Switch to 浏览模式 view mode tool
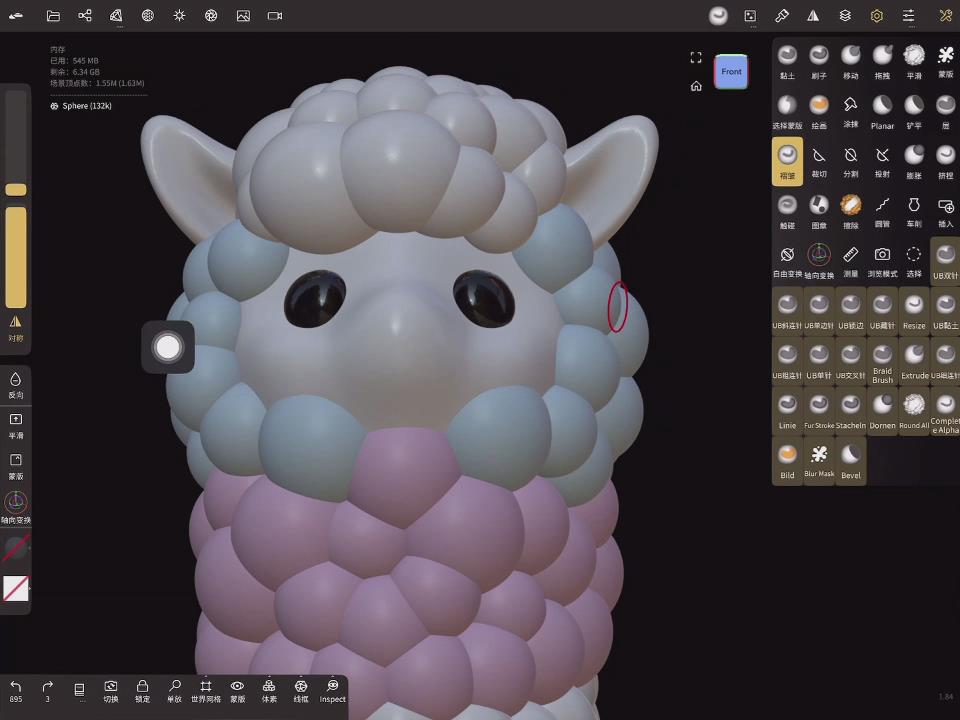The width and height of the screenshot is (960, 720). (x=882, y=261)
